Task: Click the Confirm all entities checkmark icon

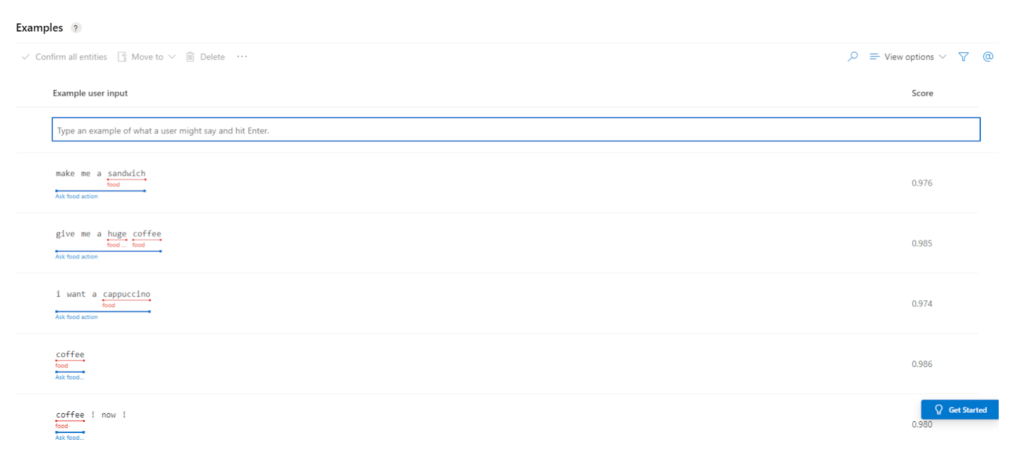Action: tap(26, 57)
